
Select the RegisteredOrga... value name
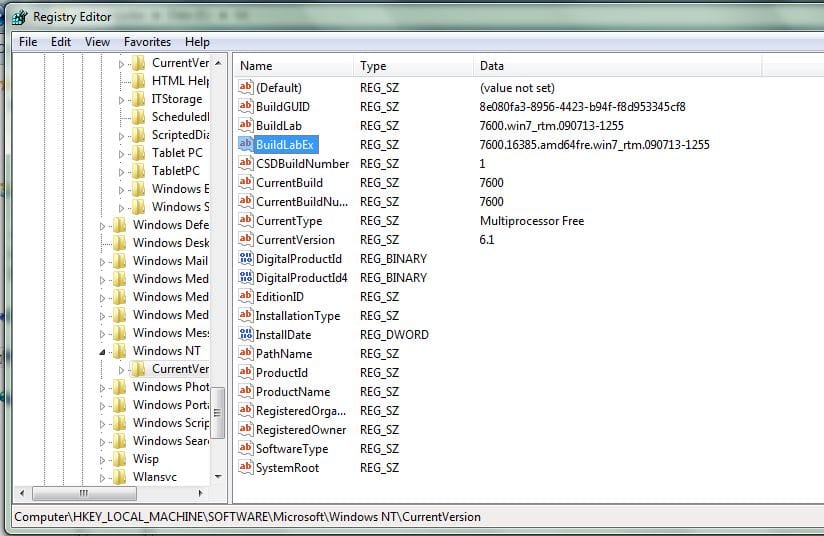click(301, 410)
